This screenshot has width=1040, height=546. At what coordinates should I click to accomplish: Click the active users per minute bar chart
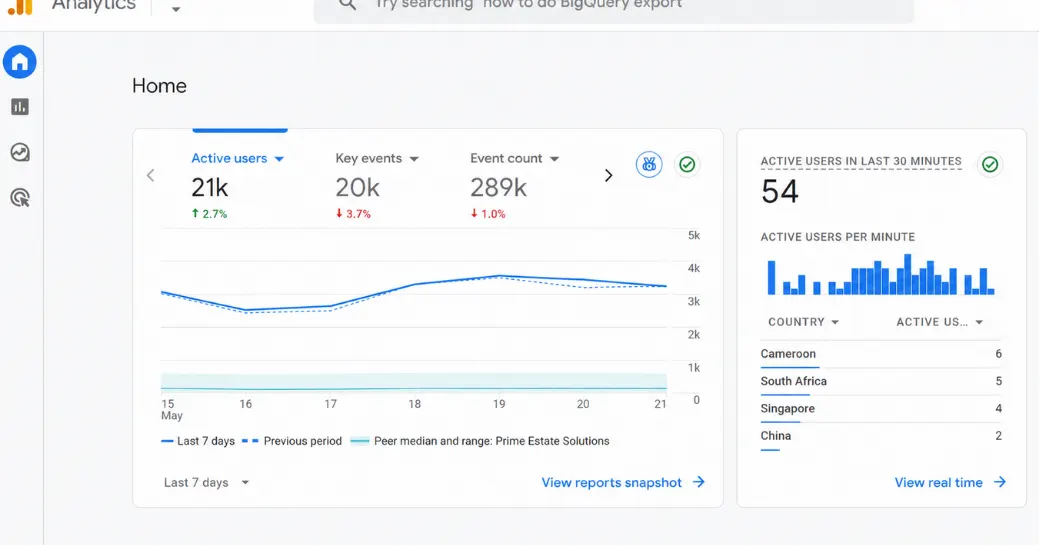(x=881, y=275)
